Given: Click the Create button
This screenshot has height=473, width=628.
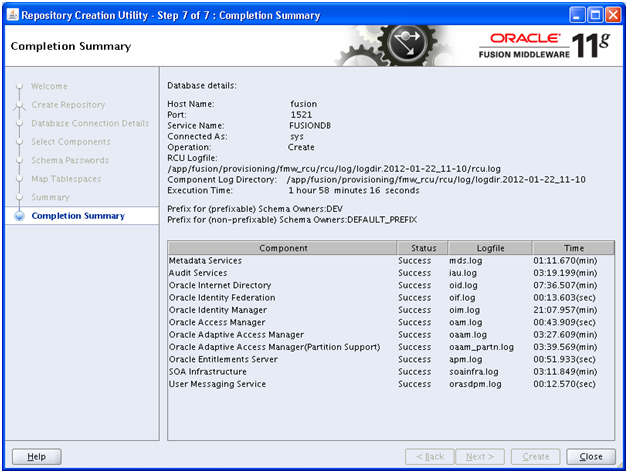Looking at the screenshot, I should coord(535,457).
